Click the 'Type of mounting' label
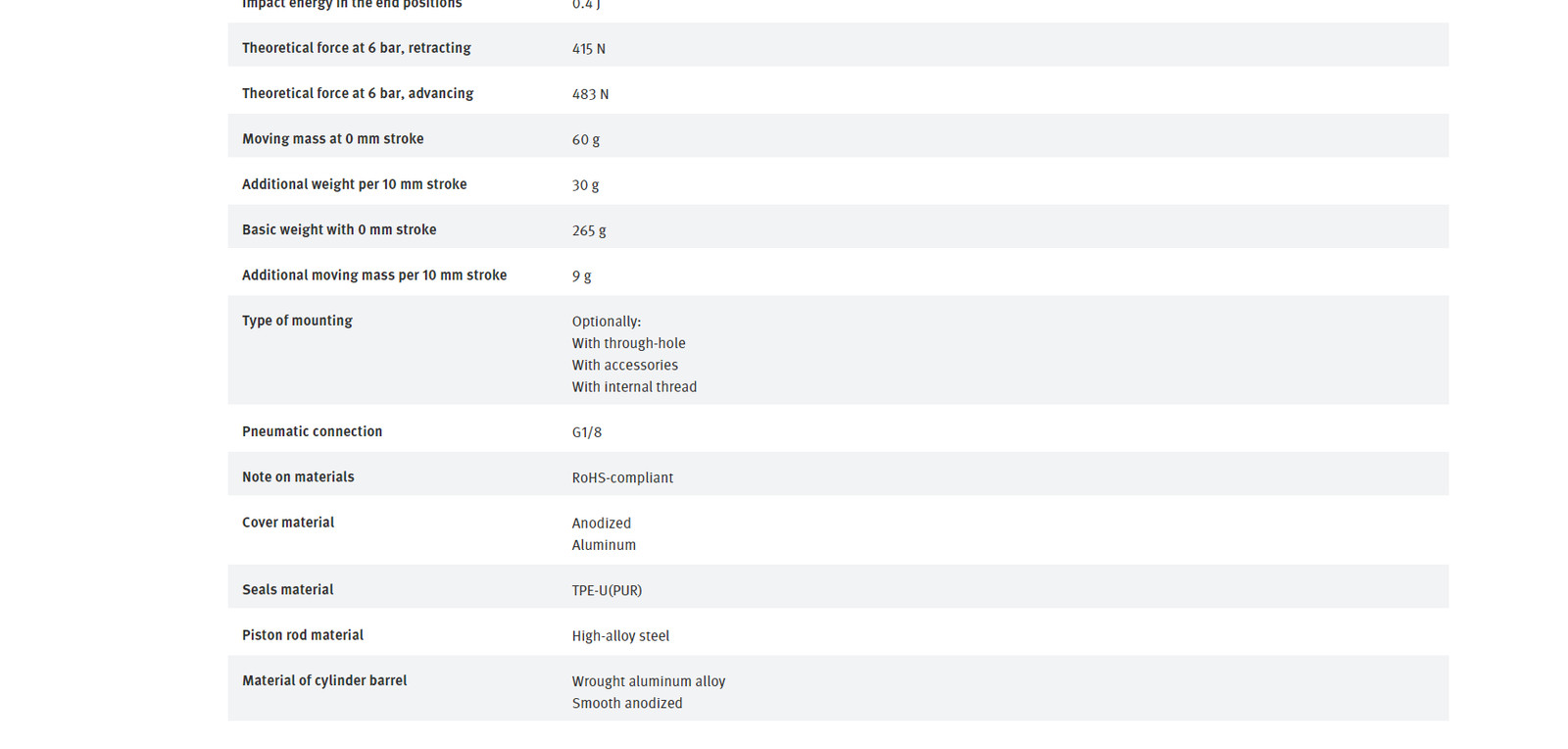 pyautogui.click(x=297, y=321)
